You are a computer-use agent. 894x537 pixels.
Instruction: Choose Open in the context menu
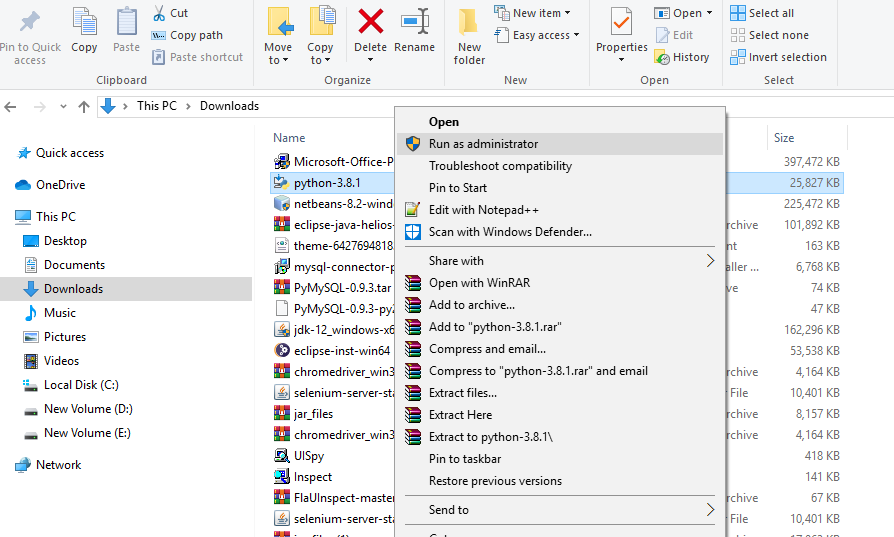point(559,122)
